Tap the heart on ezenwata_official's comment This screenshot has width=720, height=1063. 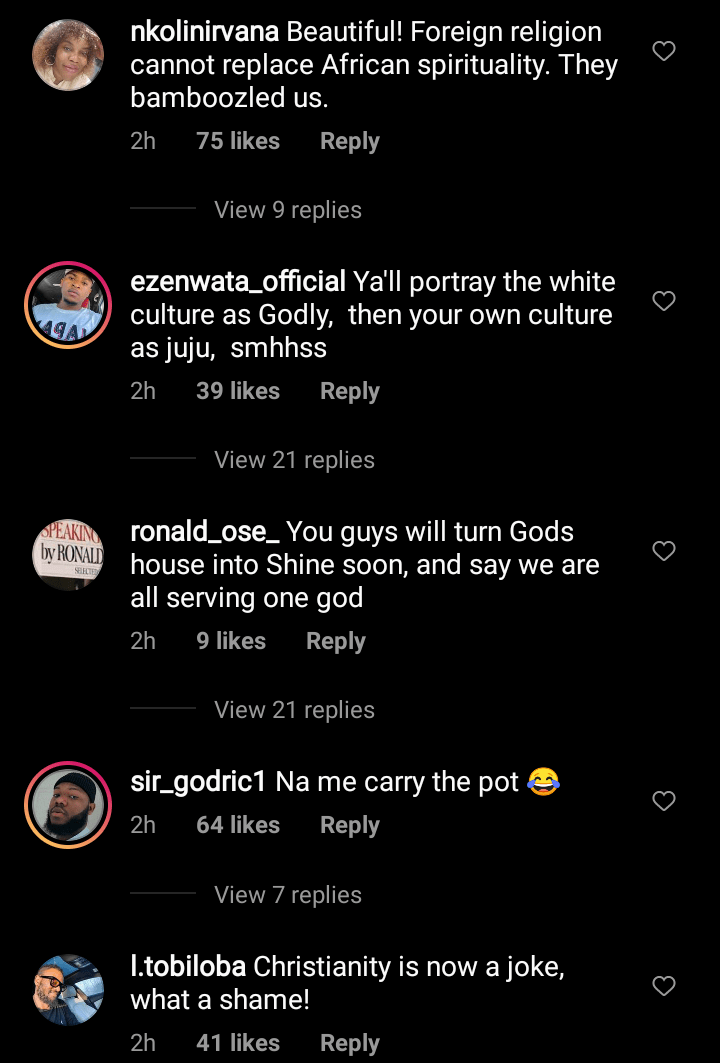(x=664, y=301)
